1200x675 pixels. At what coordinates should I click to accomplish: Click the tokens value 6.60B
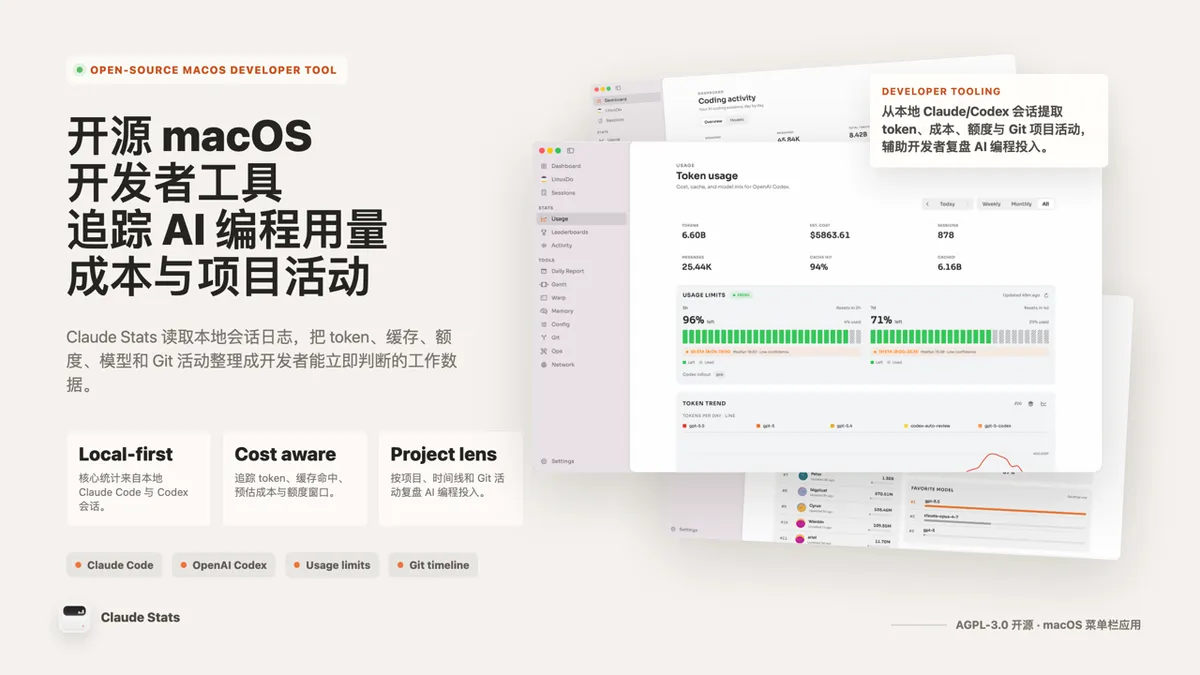pos(694,235)
